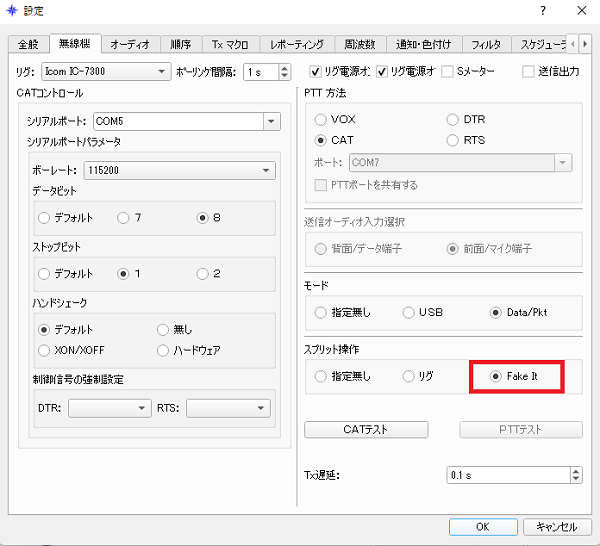Confirm settings with the OK button
Screen dimensions: 600x546
pyautogui.click(x=482, y=526)
